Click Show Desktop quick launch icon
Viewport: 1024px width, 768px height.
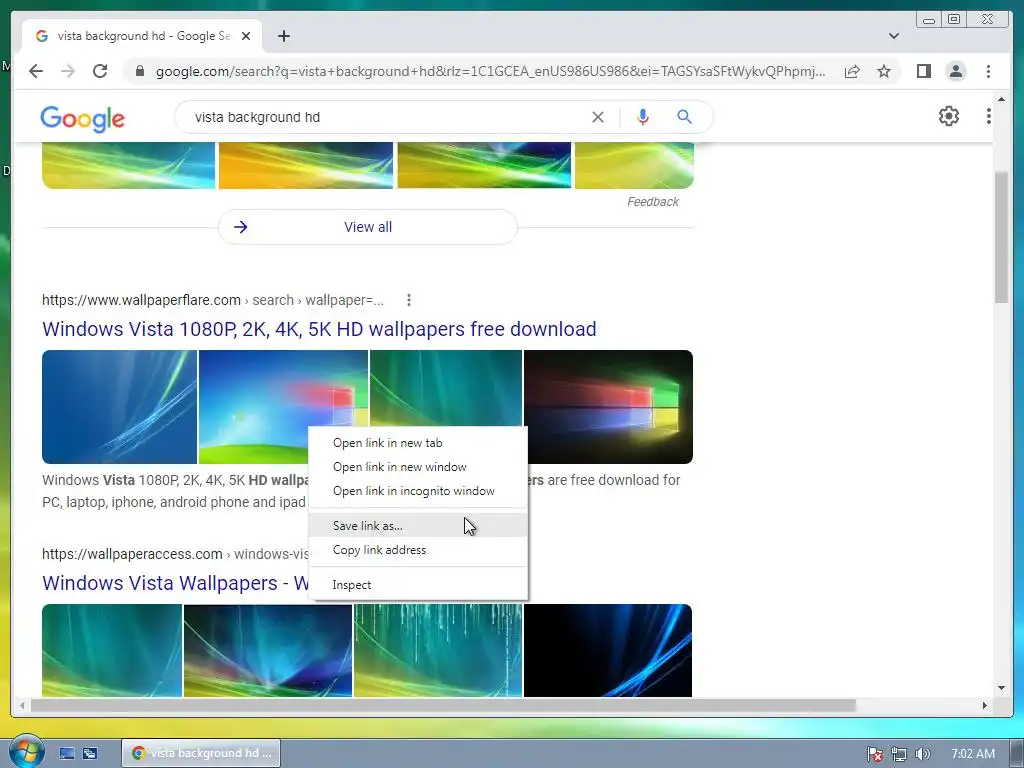click(x=67, y=753)
